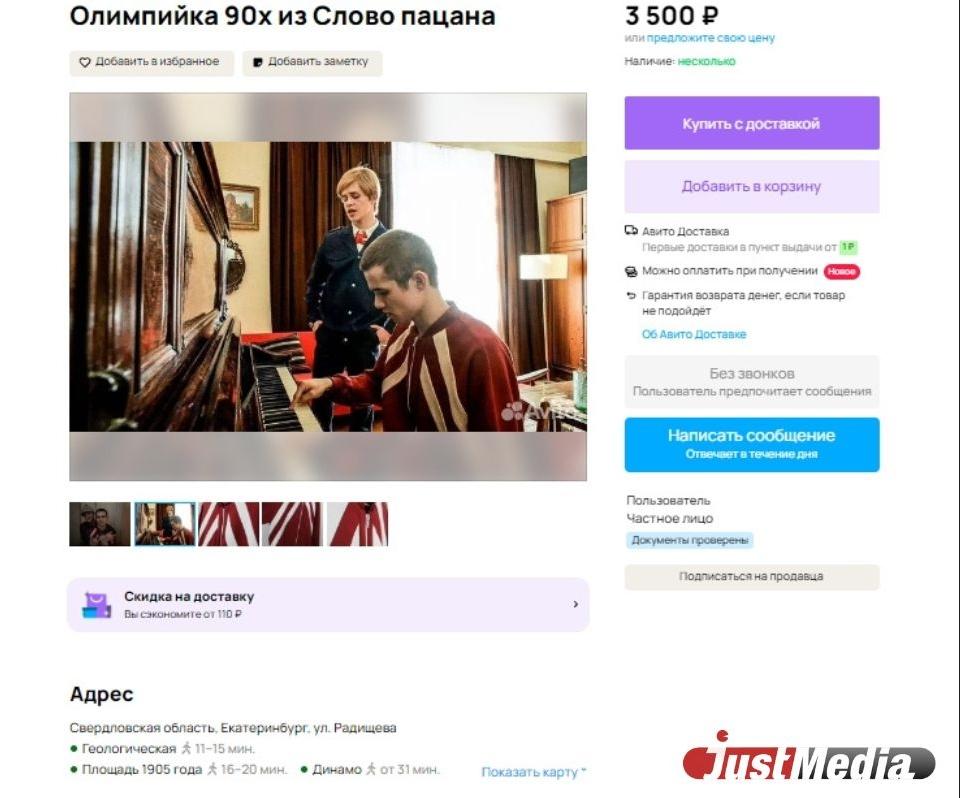Image resolution: width=960 pixels, height=798 pixels.
Task: Click Написать сообщение button
Action: tap(752, 445)
